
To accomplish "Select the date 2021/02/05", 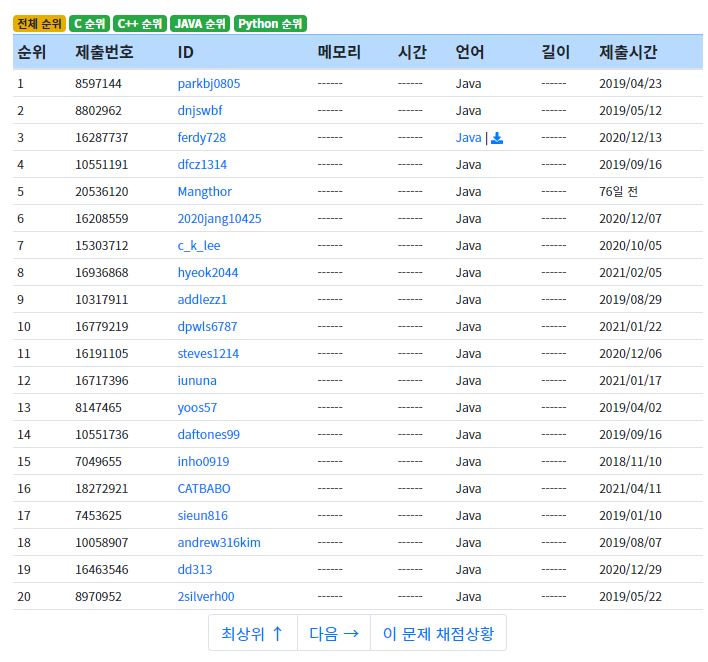I will click(630, 273).
